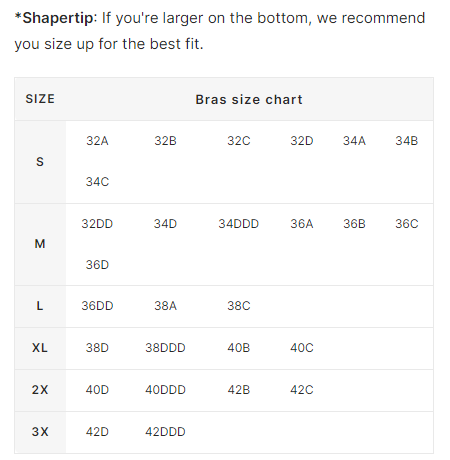Select the M size row label
The height and width of the screenshot is (460, 450).
(40, 244)
